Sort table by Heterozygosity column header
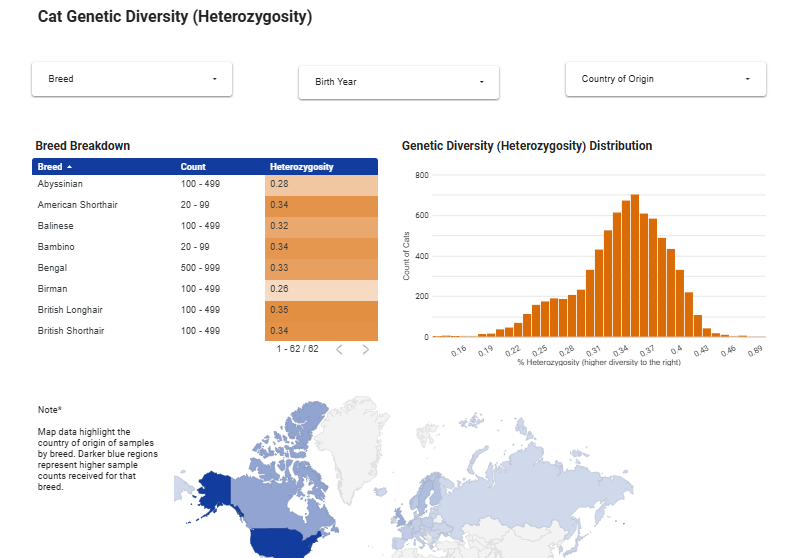The width and height of the screenshot is (798, 558). tap(302, 167)
